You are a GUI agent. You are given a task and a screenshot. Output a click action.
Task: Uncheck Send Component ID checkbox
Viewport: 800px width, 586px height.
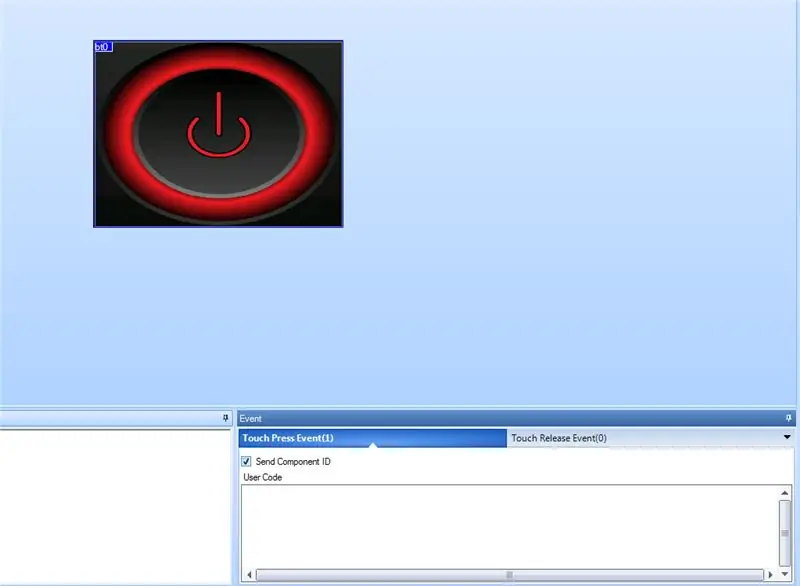tap(246, 462)
